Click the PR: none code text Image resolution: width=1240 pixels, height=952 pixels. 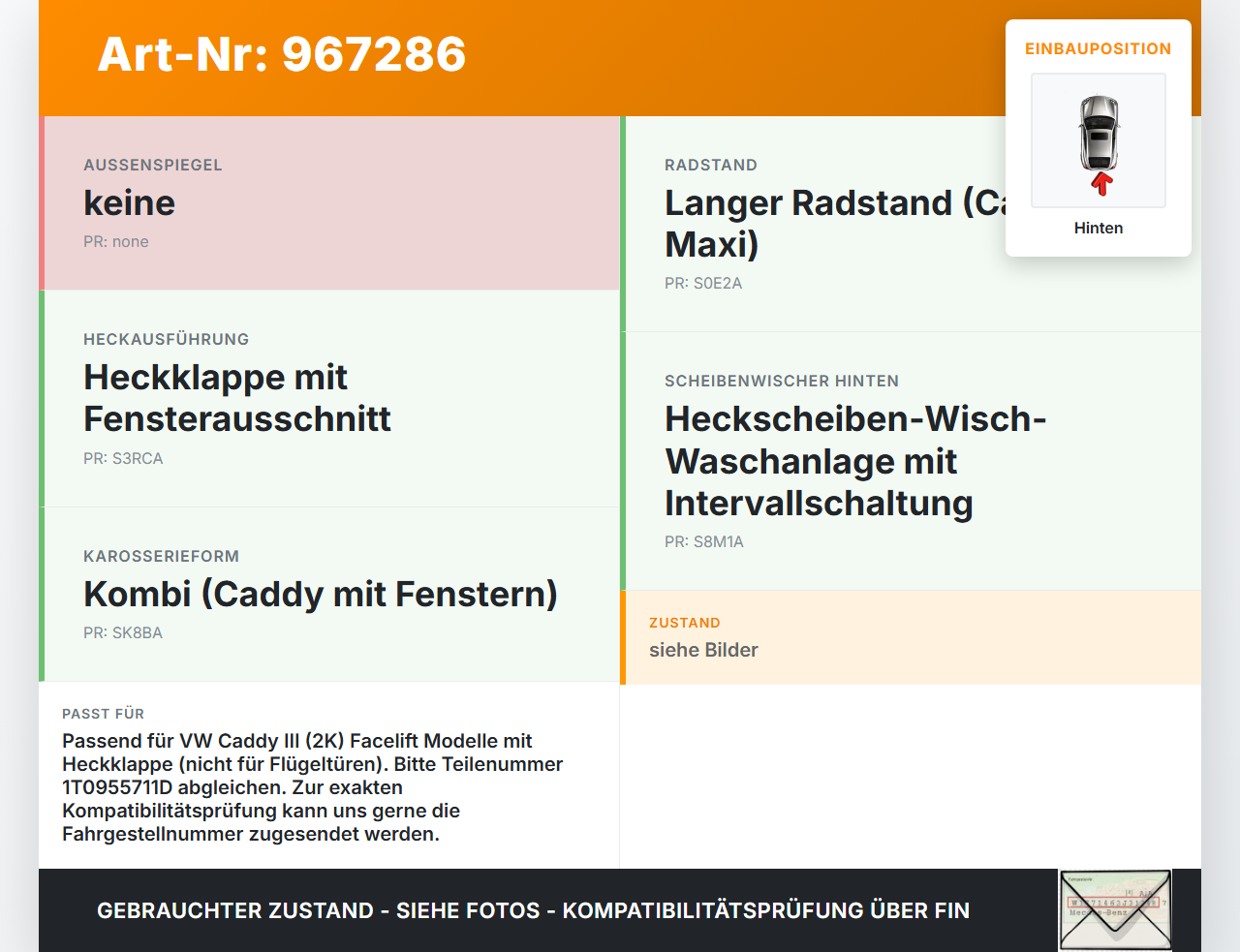point(116,241)
